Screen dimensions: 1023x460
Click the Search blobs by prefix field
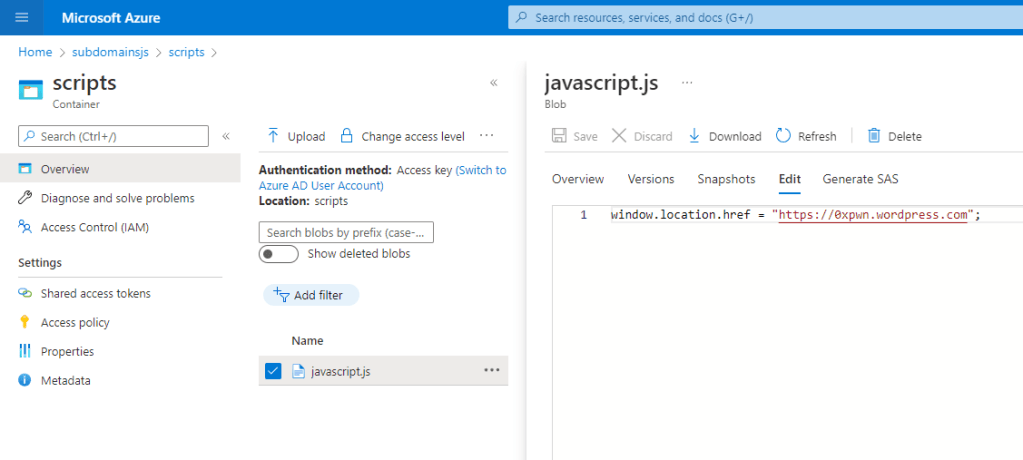(x=346, y=233)
